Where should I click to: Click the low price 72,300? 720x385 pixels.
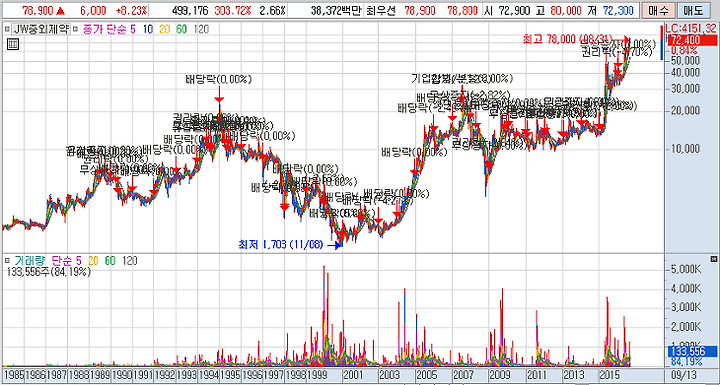click(619, 10)
